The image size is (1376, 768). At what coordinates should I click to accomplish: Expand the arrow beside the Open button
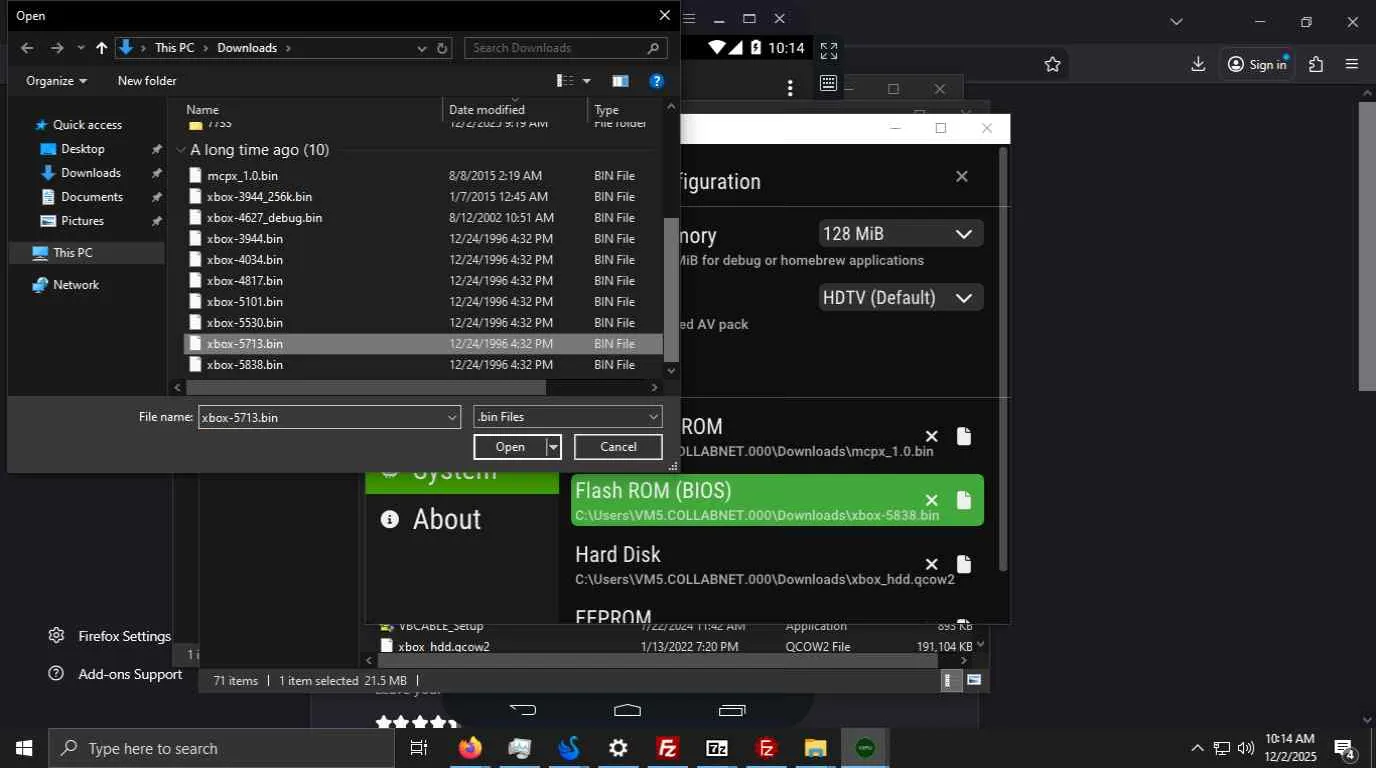(x=553, y=447)
